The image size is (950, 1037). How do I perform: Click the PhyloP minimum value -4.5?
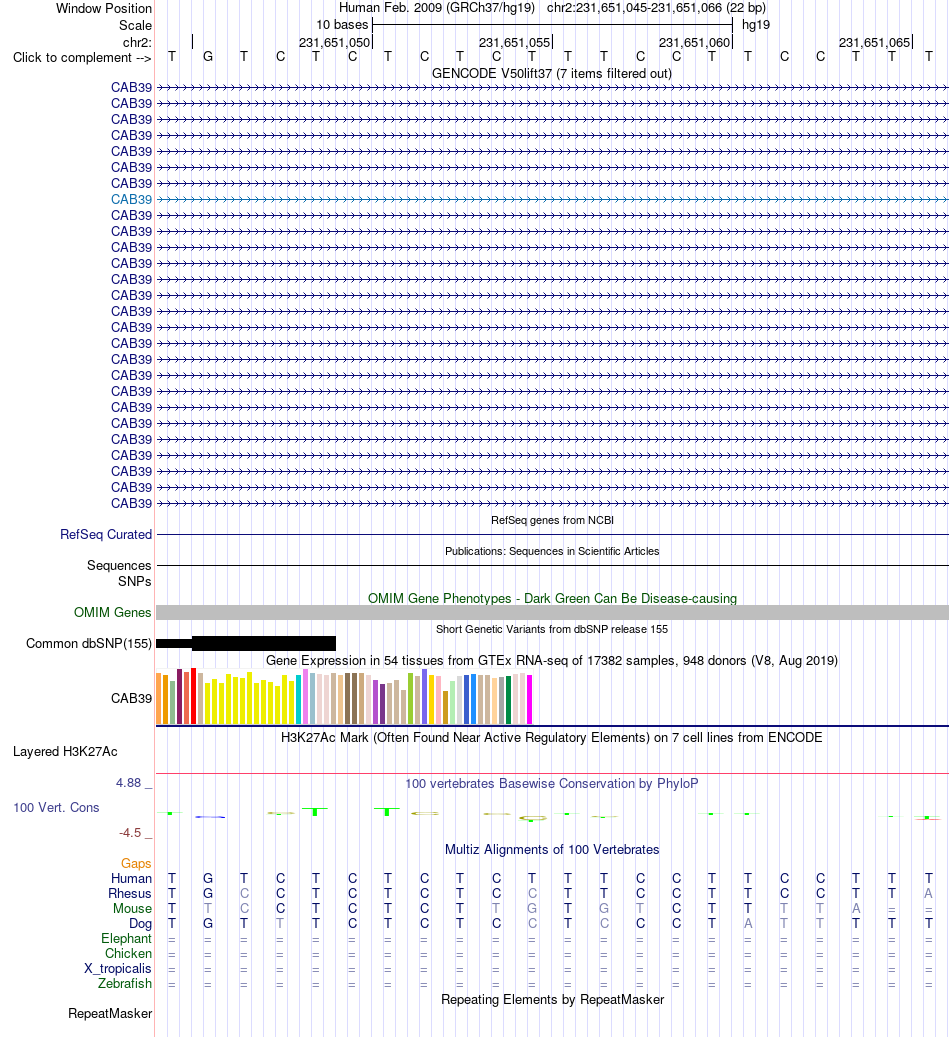tap(130, 833)
